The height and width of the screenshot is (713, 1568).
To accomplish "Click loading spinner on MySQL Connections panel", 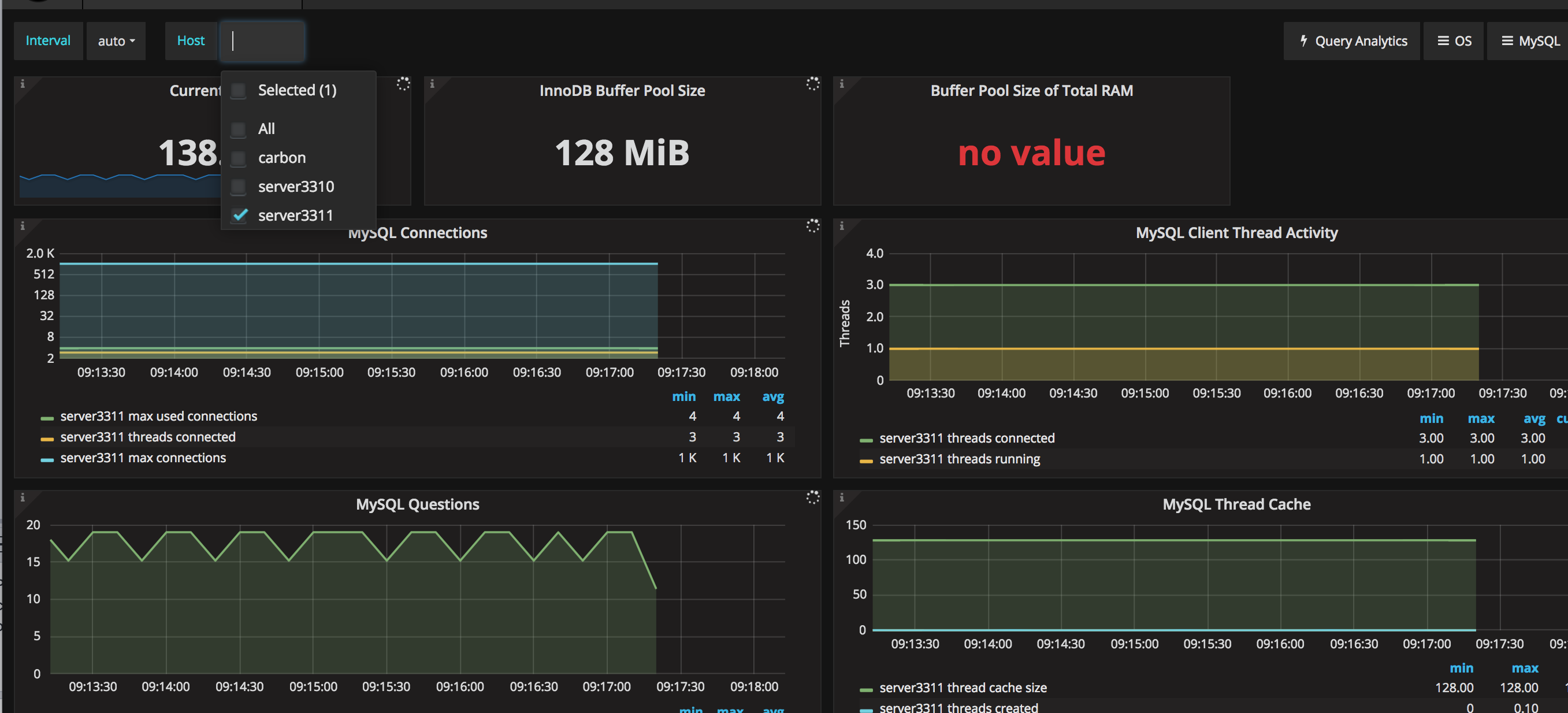I will coord(813,226).
